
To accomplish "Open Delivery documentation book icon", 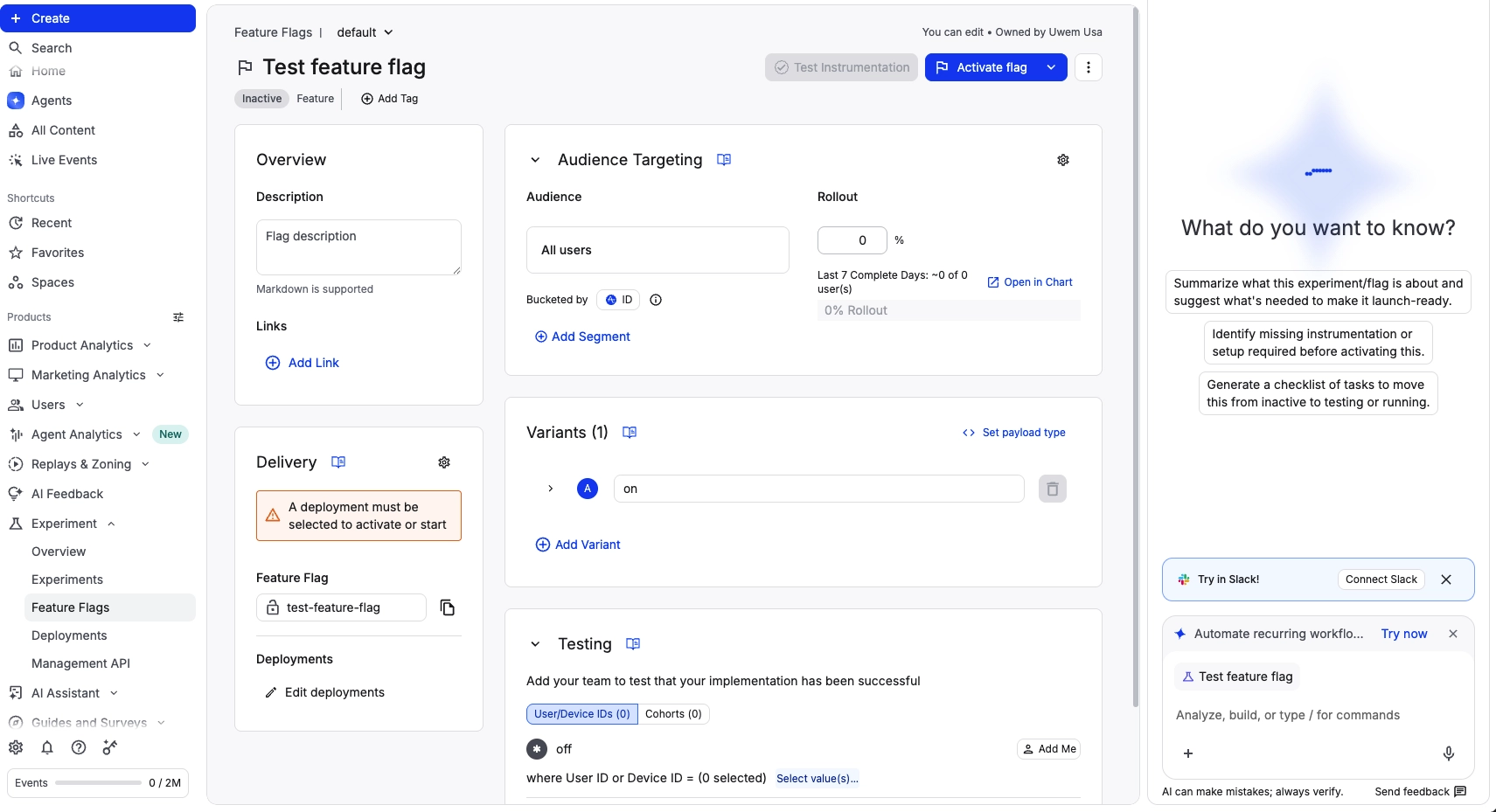I will tap(338, 462).
